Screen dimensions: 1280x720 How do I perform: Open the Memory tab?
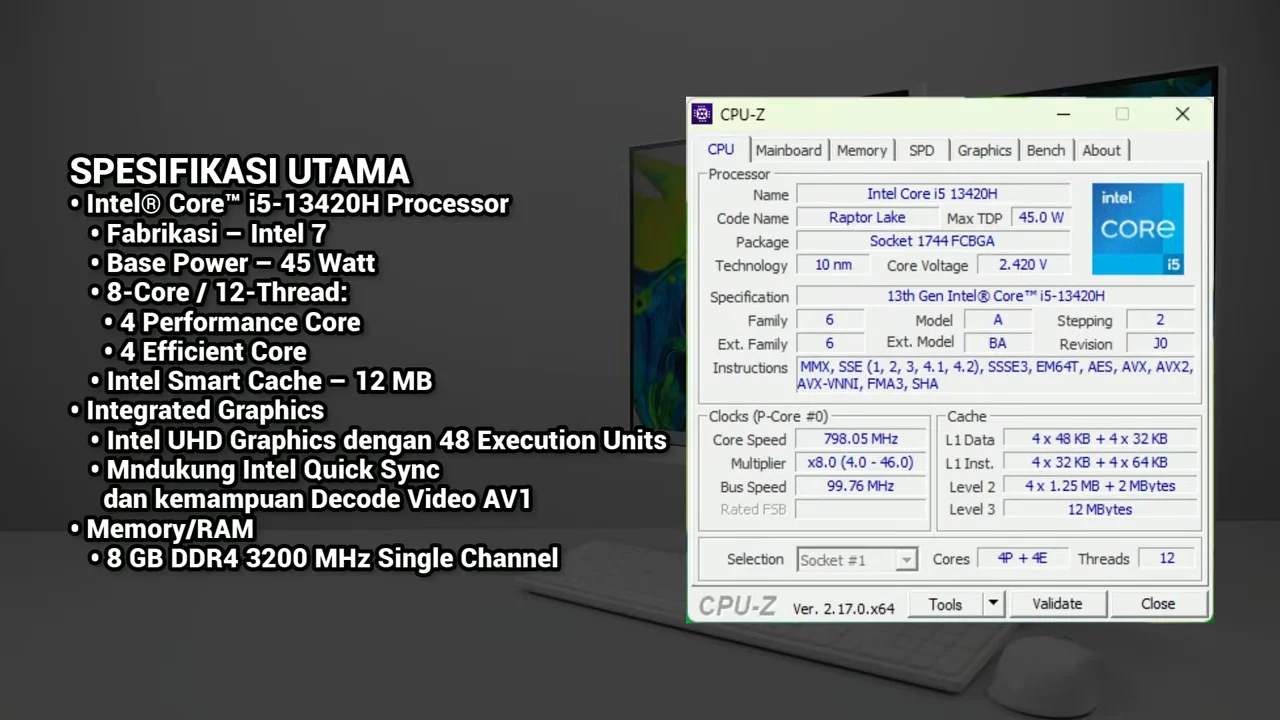click(x=861, y=150)
